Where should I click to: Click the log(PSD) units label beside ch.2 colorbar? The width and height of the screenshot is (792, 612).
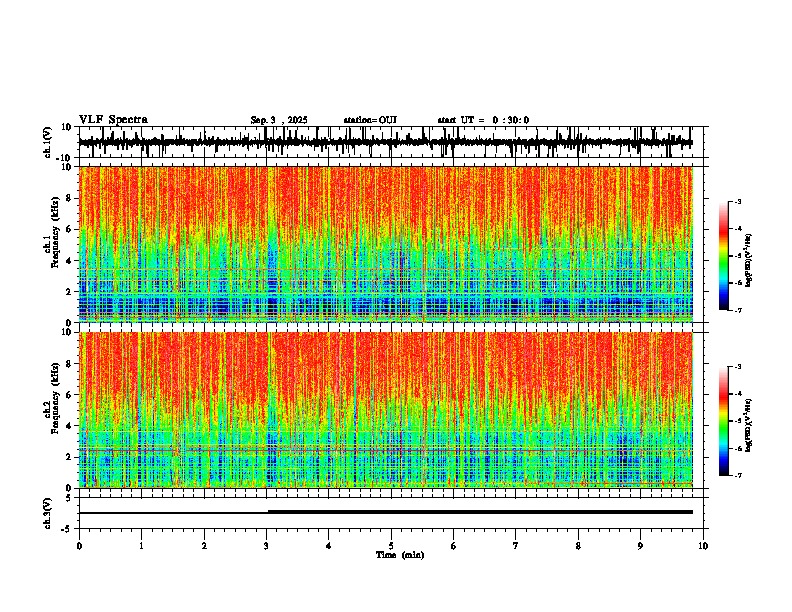click(x=749, y=425)
